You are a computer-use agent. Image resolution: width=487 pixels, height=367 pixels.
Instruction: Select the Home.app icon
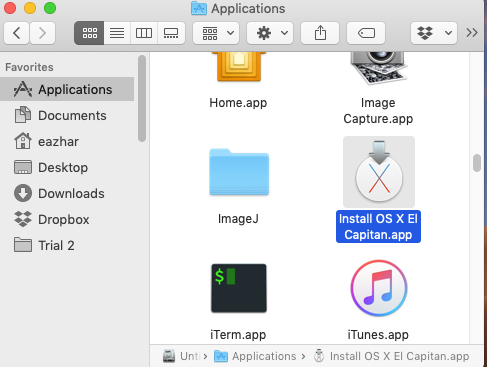click(239, 67)
